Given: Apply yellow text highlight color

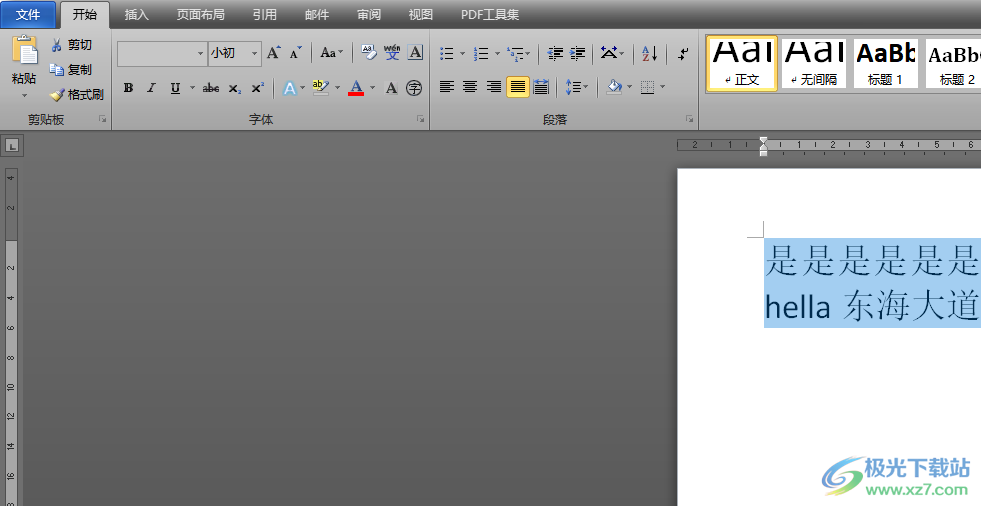Looking at the screenshot, I should (x=320, y=88).
